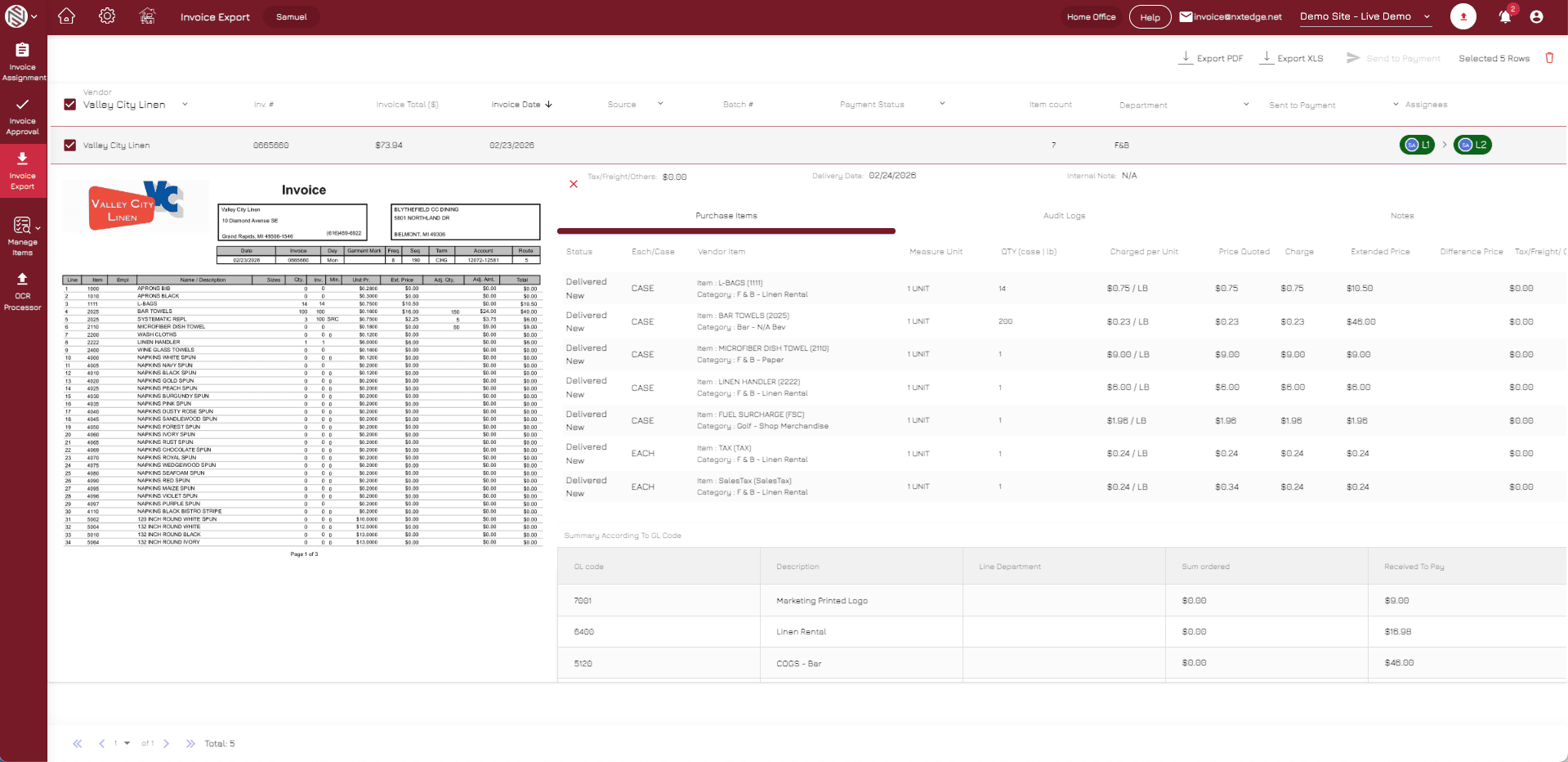Image resolution: width=1568 pixels, height=762 pixels.
Task: Click the FUEL SURCHARGE [FSC] purchase item
Action: (750, 415)
